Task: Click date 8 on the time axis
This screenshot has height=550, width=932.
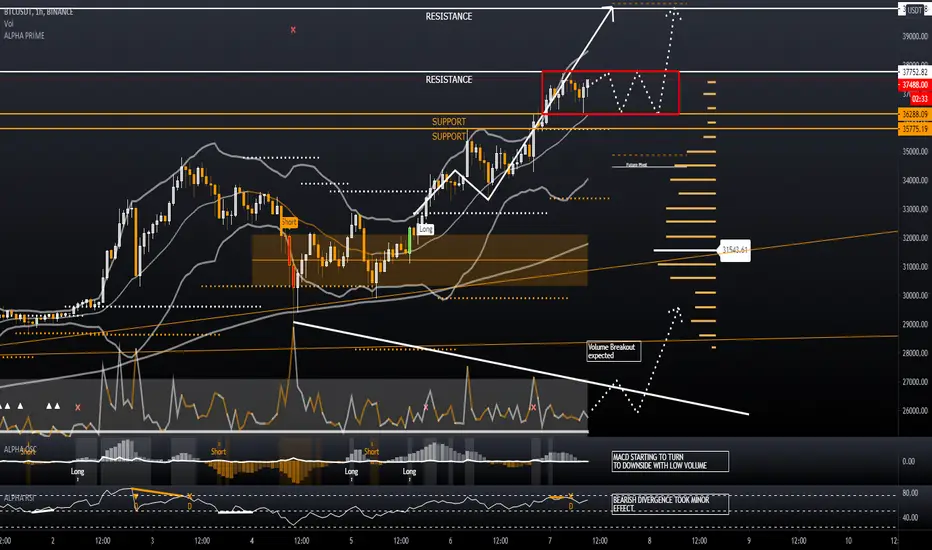Action: pyautogui.click(x=649, y=541)
